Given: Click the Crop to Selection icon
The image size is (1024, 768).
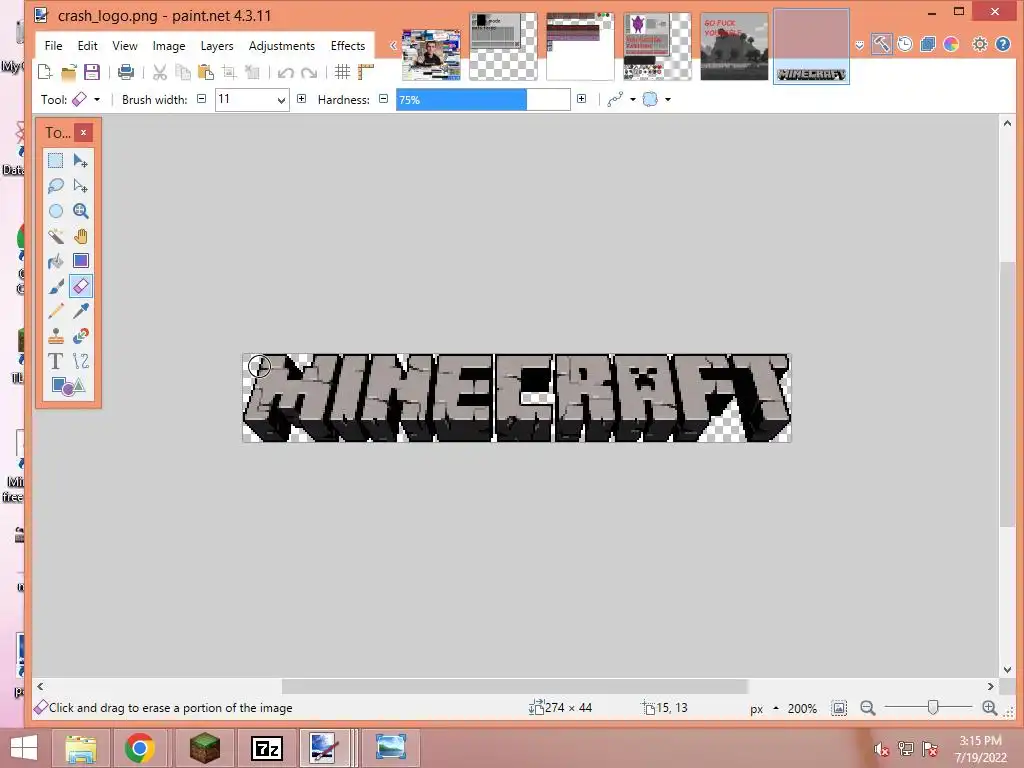Looking at the screenshot, I should [x=229, y=72].
